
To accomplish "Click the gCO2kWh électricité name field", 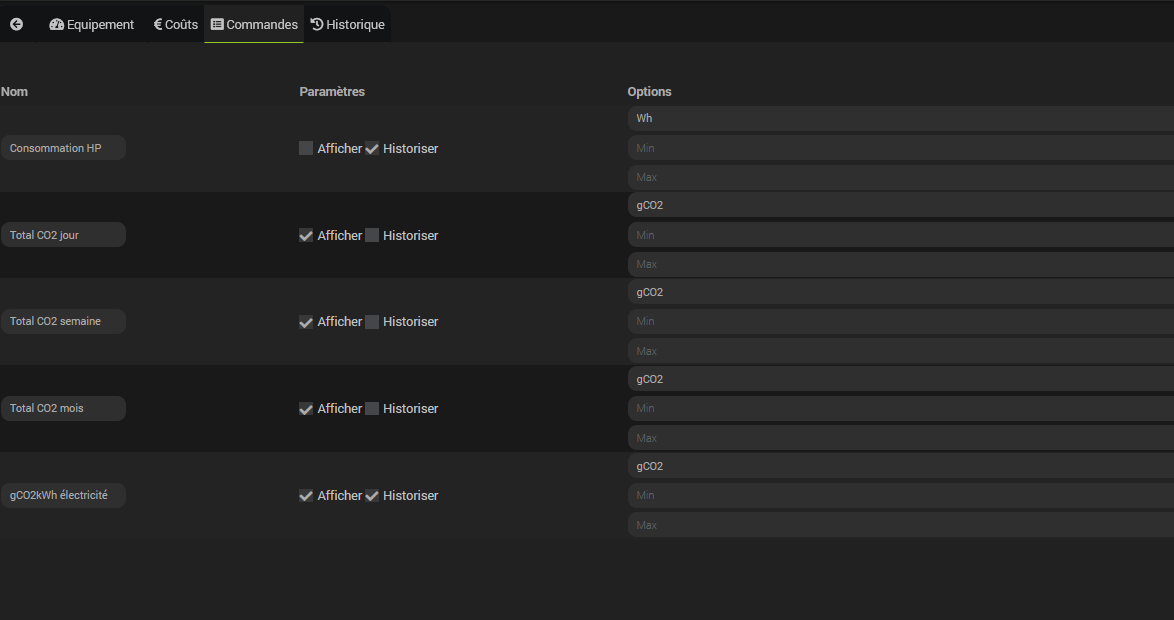I will pos(63,495).
